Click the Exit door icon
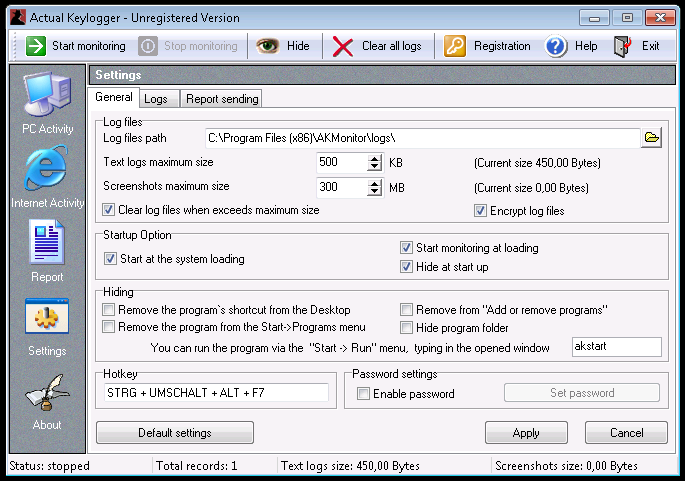The image size is (685, 481). coord(623,46)
